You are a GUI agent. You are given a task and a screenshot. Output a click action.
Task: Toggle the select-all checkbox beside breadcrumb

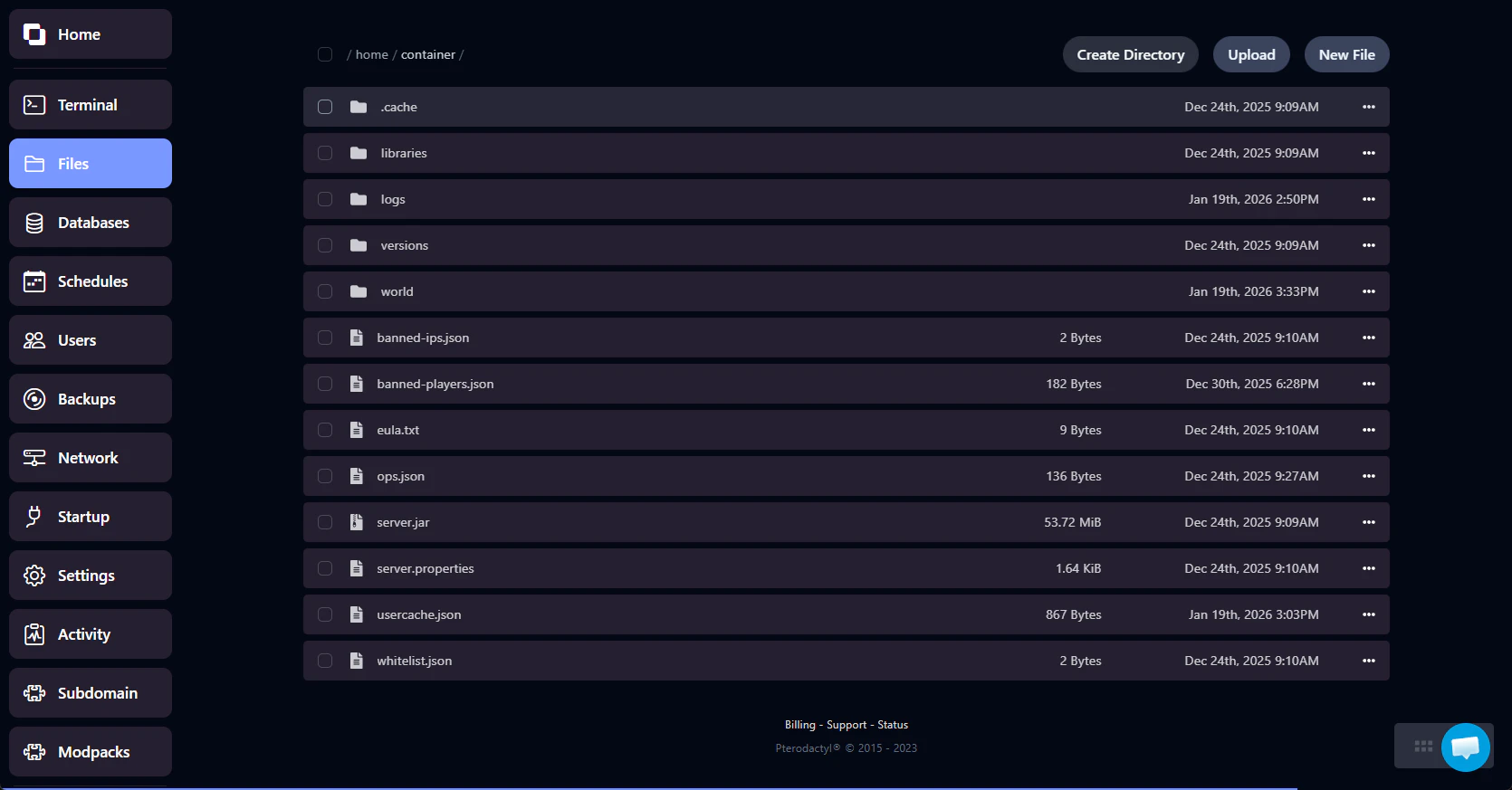[x=325, y=54]
